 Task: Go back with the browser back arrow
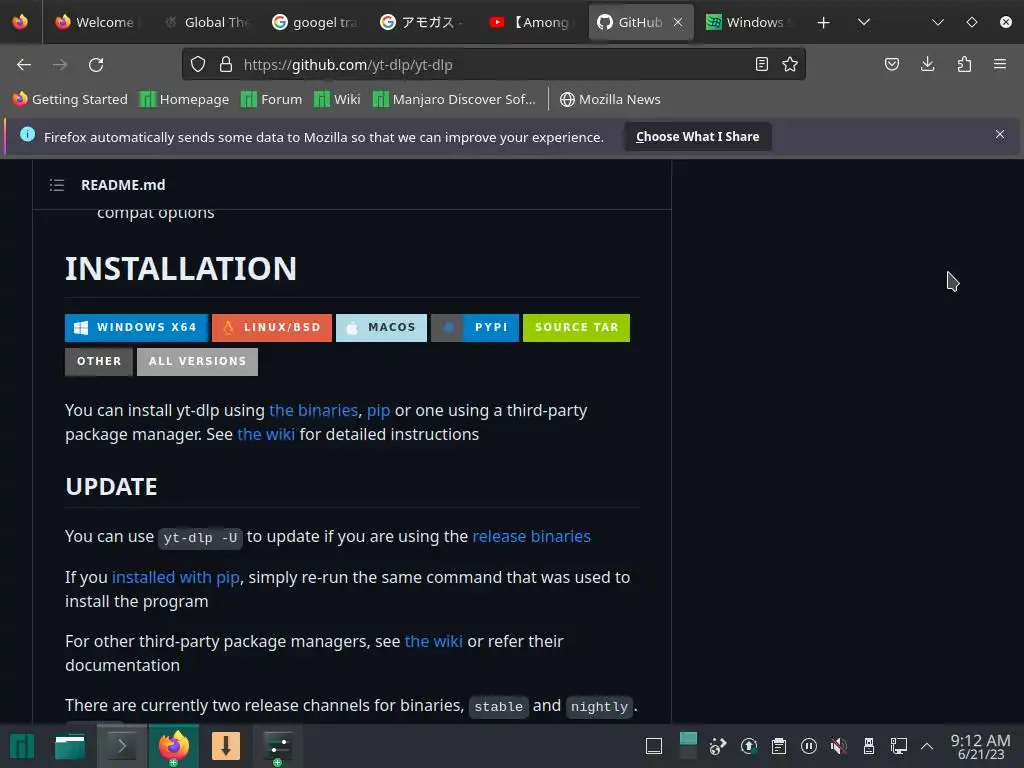point(24,65)
